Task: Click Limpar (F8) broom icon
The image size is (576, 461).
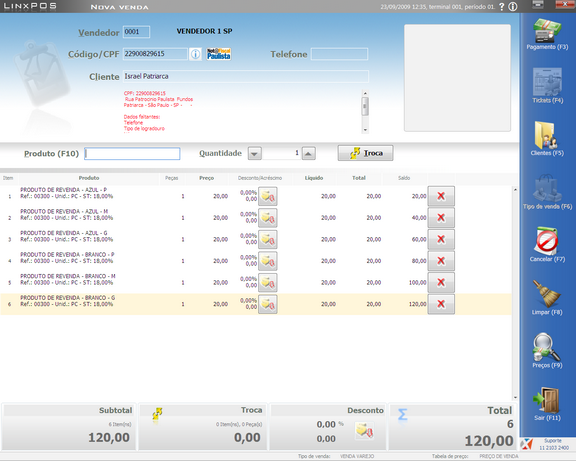Action: (x=547, y=298)
